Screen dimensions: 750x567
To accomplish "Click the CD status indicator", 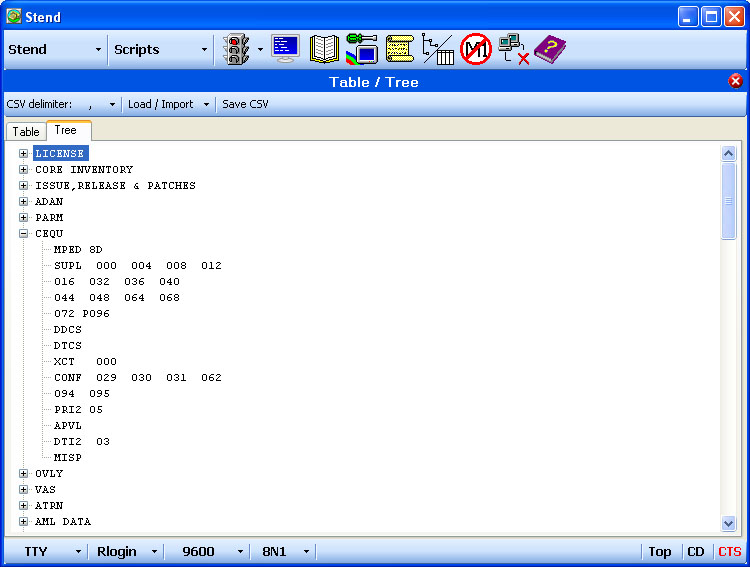I will tap(695, 552).
